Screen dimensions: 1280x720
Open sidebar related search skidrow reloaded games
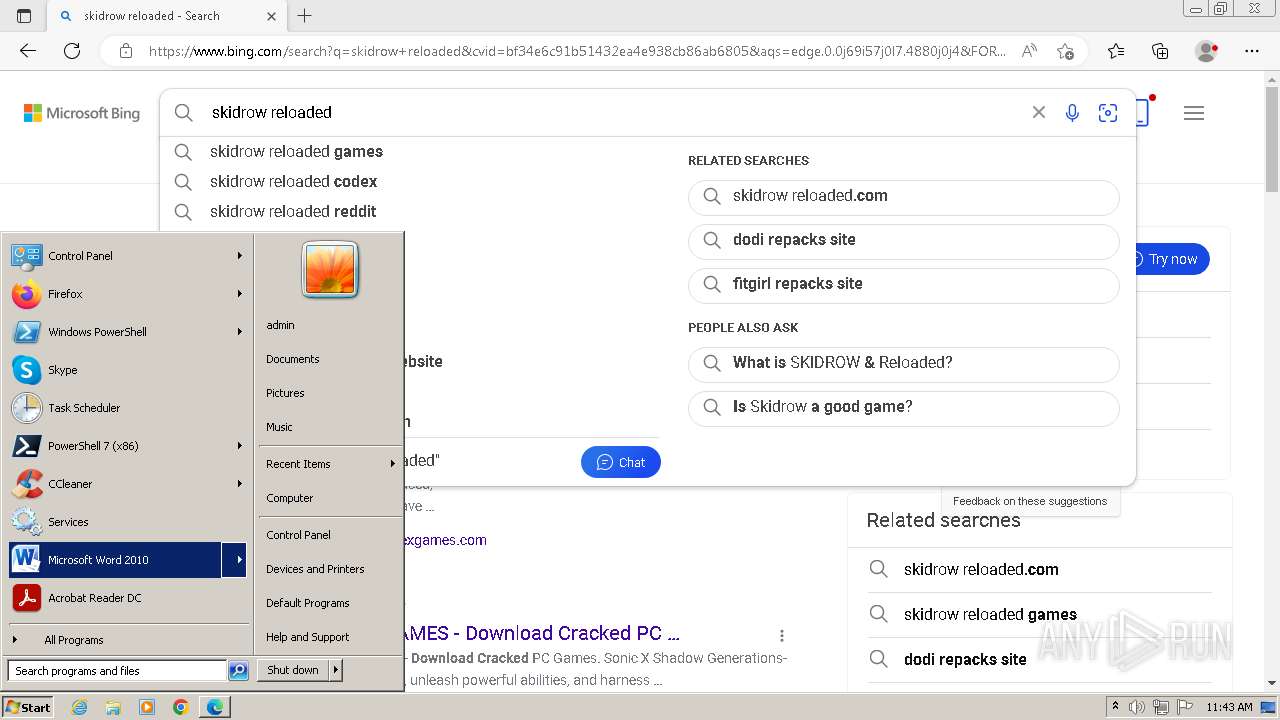(x=990, y=614)
